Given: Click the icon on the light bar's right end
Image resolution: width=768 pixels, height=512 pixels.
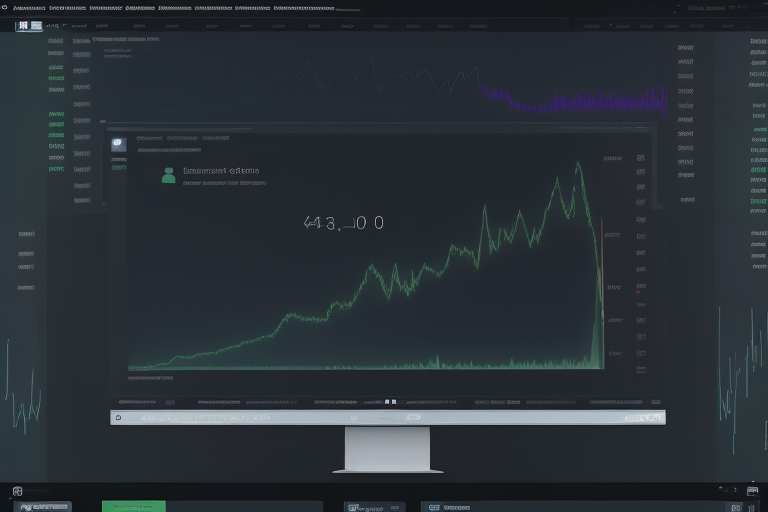Looking at the screenshot, I should 655,417.
